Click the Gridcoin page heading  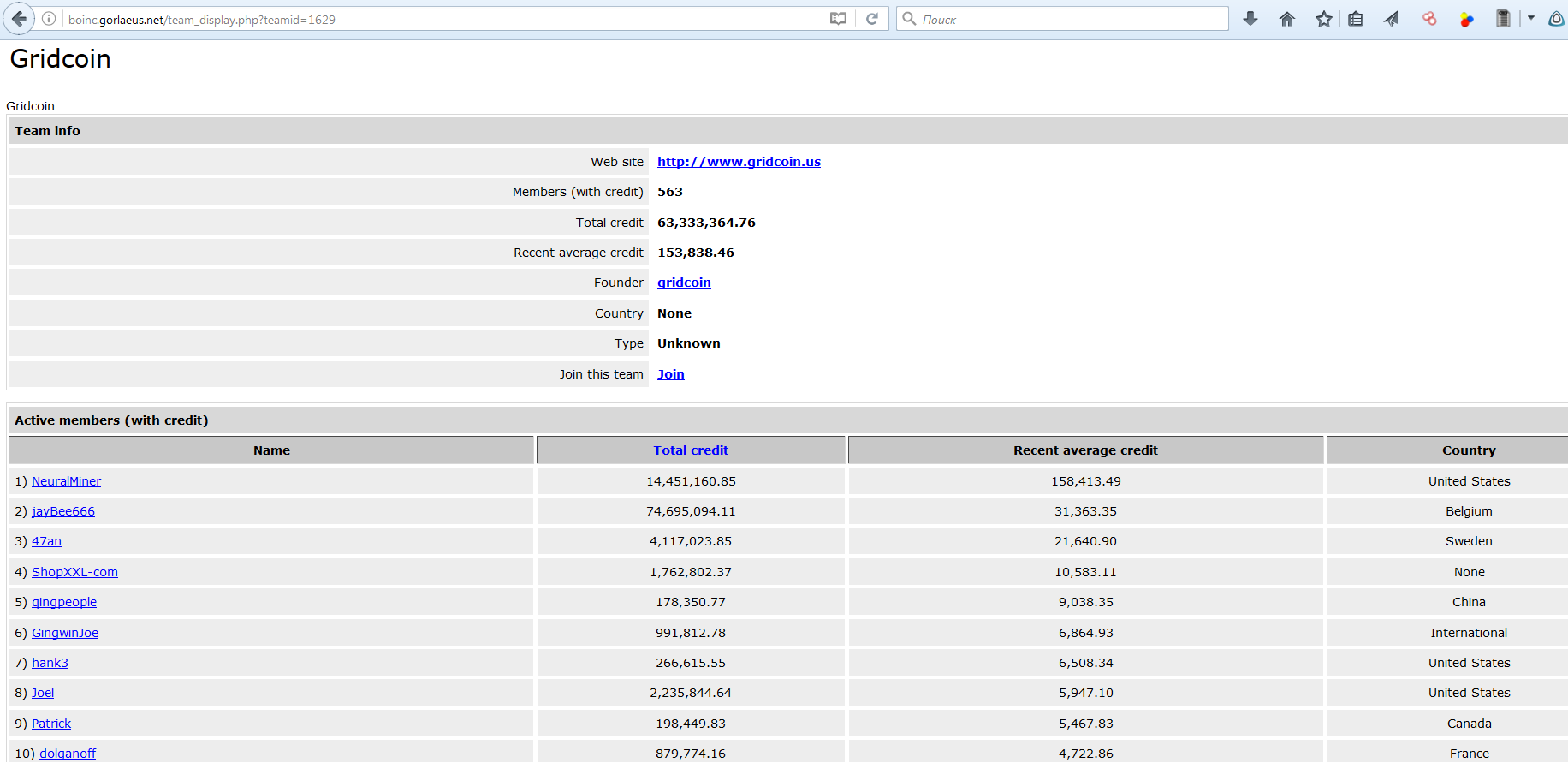tap(60, 58)
